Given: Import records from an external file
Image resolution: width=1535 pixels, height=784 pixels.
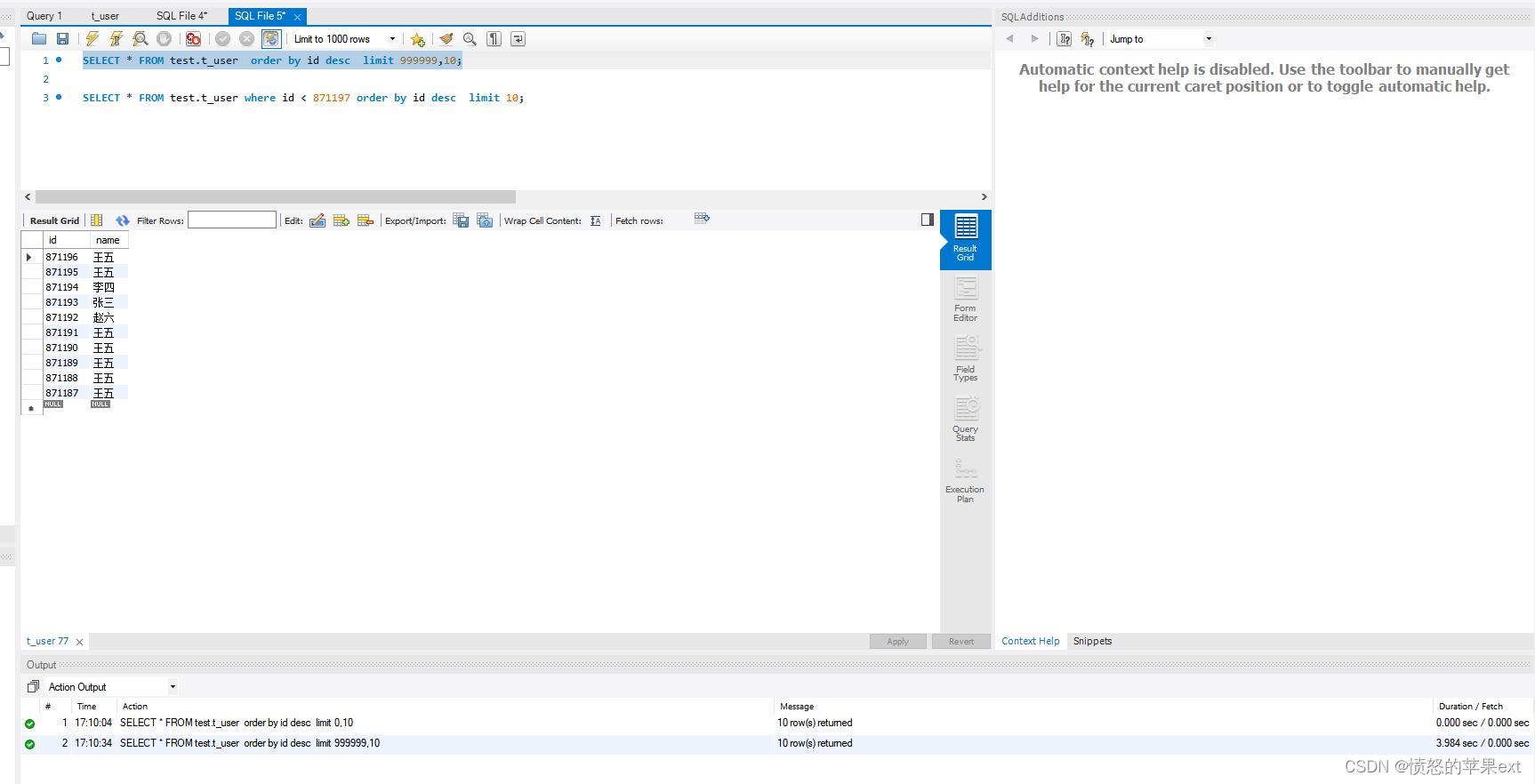Looking at the screenshot, I should 485,220.
